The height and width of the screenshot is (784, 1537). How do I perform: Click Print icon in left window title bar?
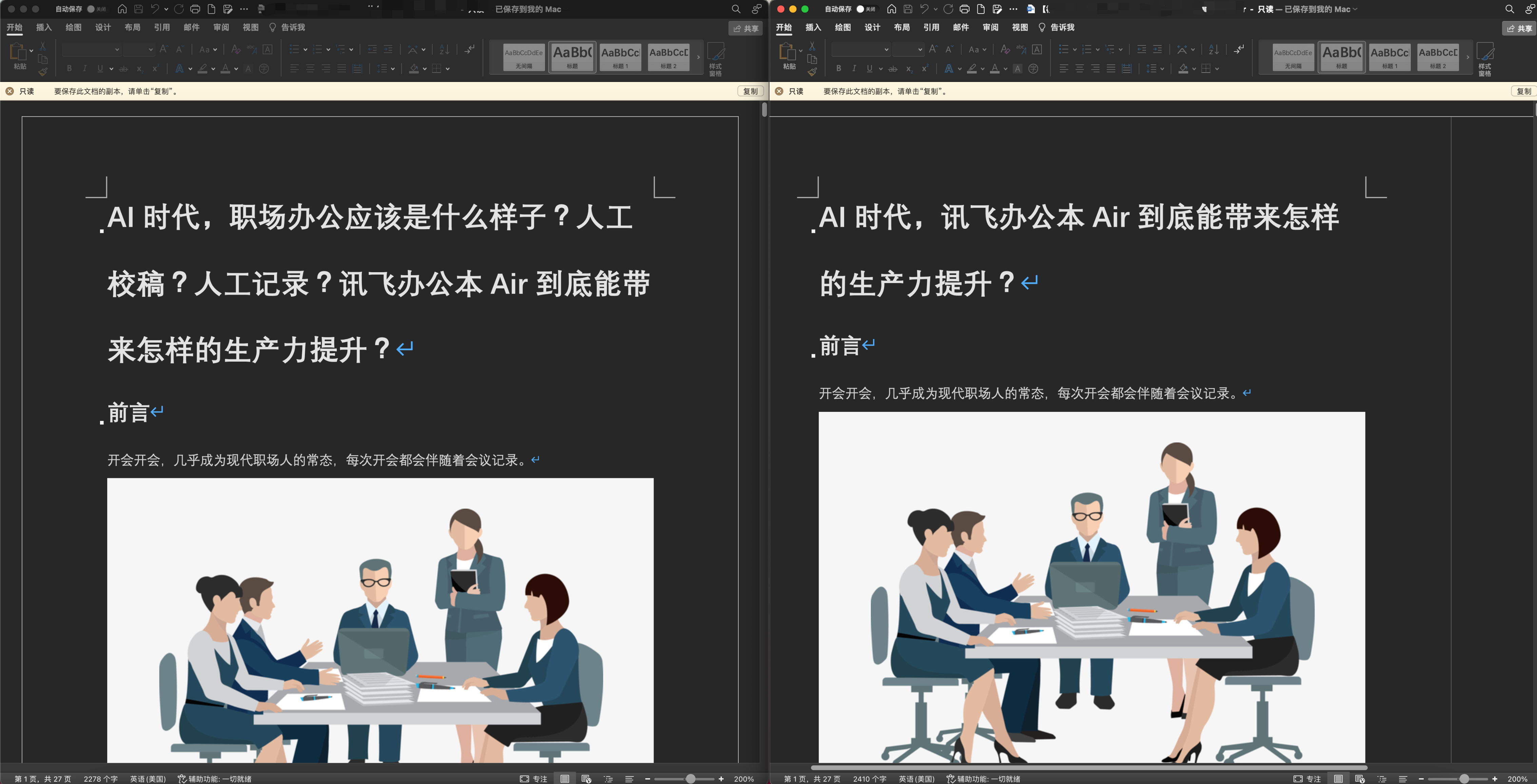point(195,9)
